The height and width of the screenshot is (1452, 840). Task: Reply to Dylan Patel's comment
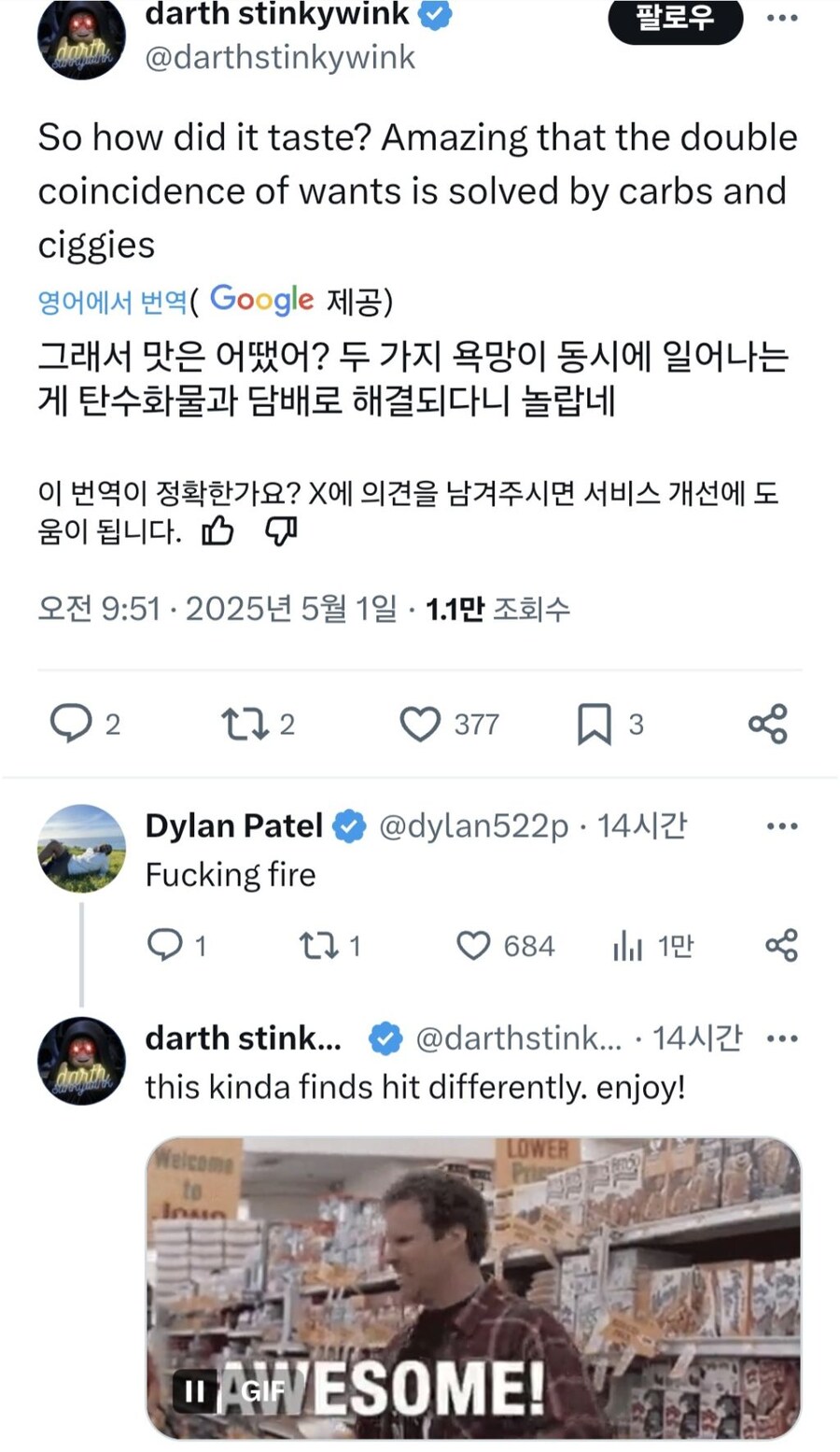click(165, 946)
